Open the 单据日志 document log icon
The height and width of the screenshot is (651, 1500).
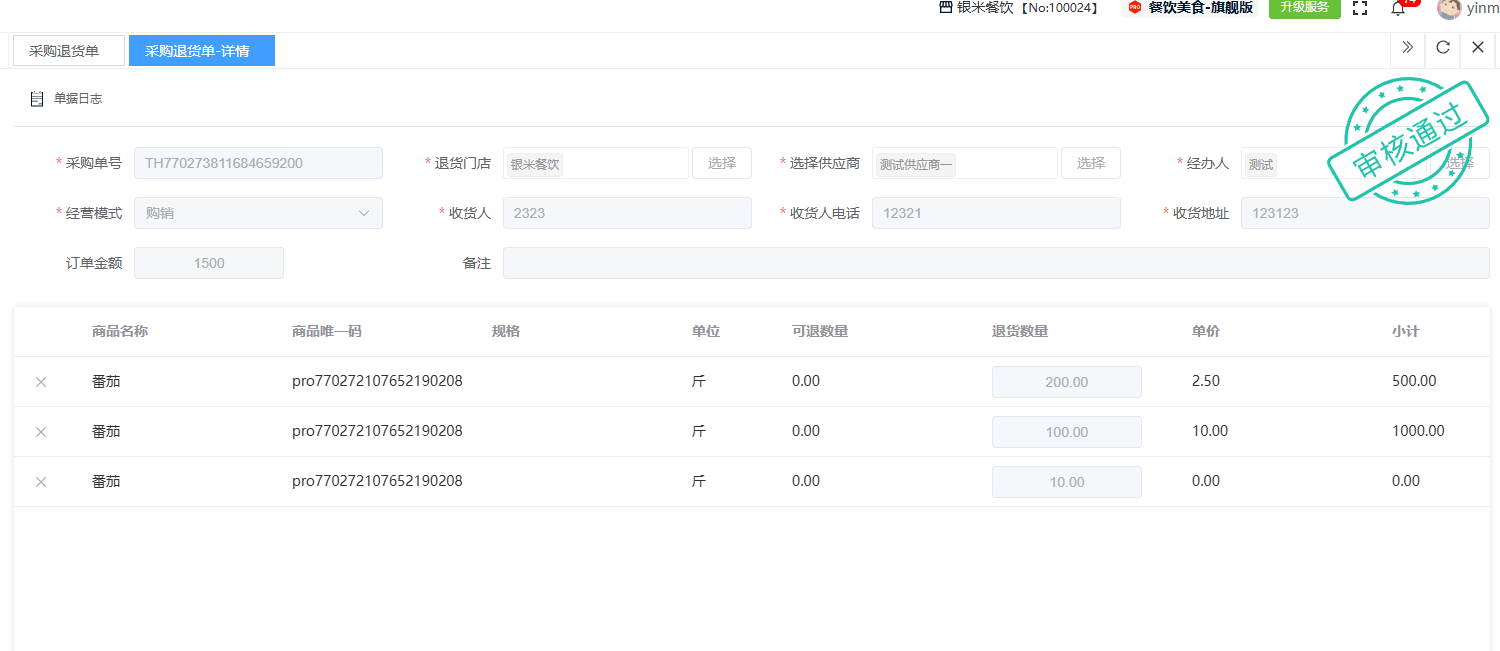(37, 99)
